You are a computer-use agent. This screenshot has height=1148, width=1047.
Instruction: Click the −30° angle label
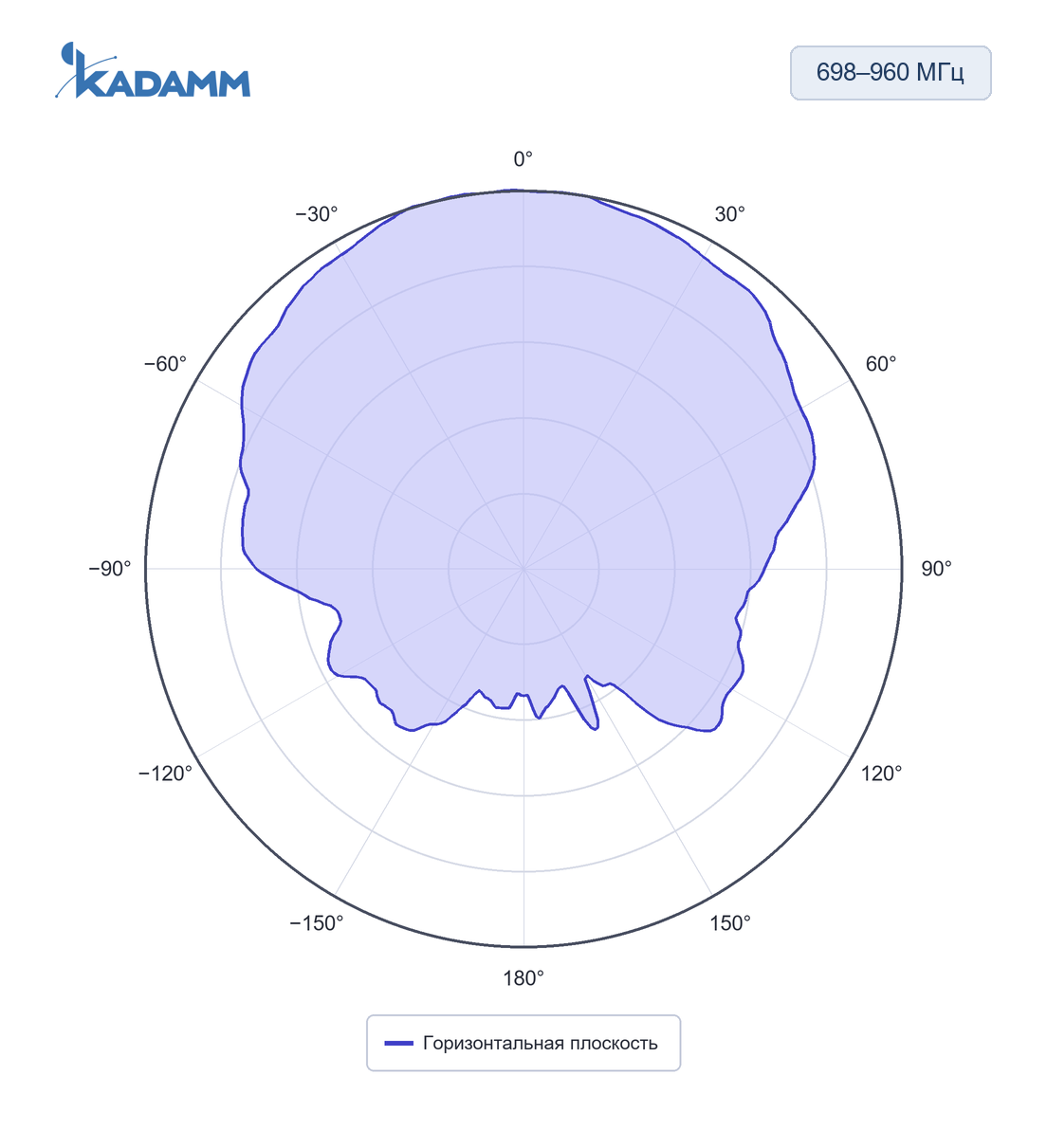tap(317, 214)
